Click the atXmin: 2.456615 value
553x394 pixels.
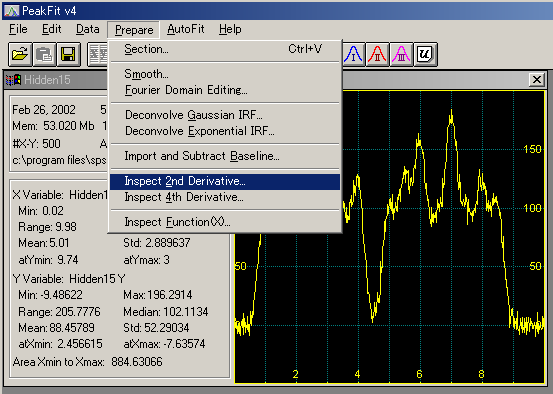(x=60, y=344)
